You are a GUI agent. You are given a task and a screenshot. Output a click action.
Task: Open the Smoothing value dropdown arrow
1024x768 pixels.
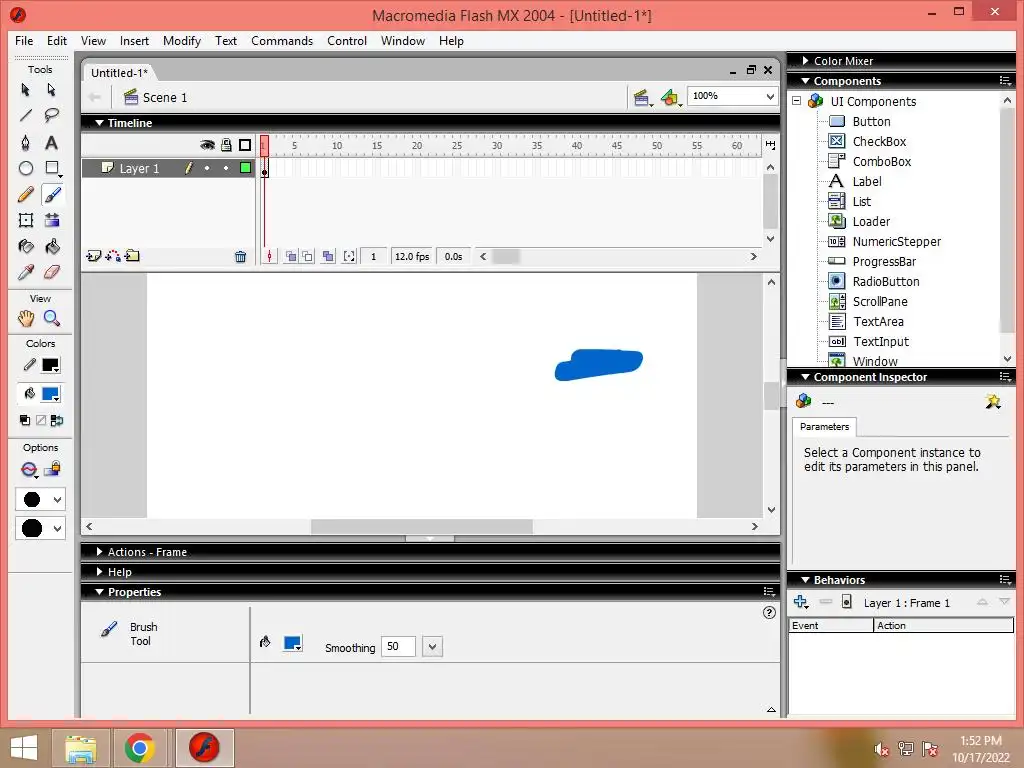coord(432,647)
